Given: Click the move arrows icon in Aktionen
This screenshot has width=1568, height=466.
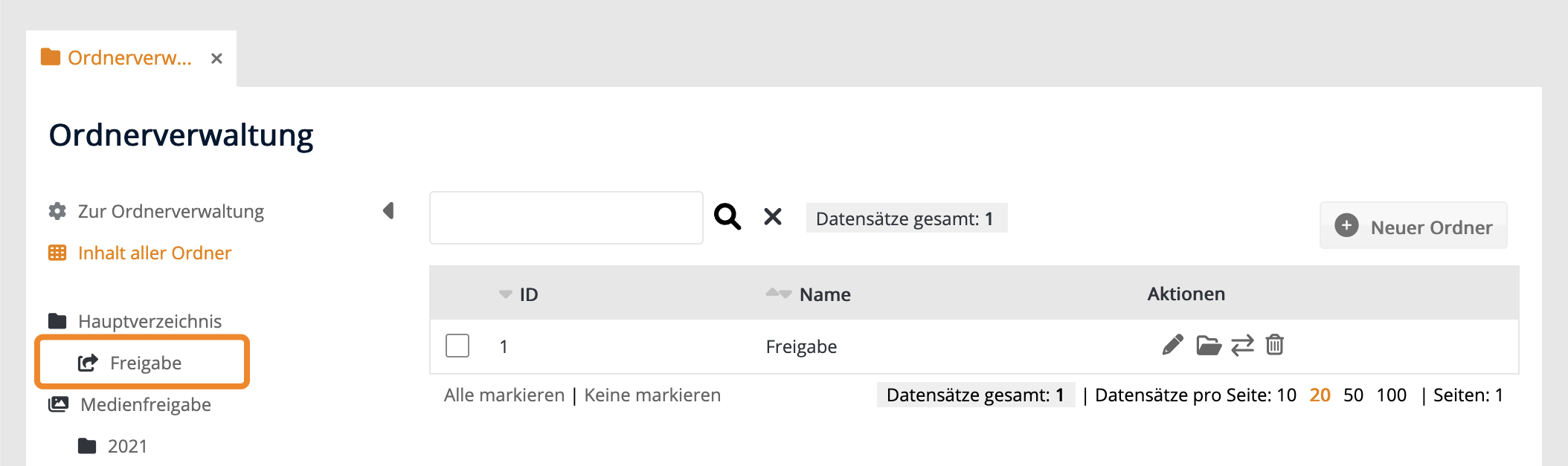Looking at the screenshot, I should [x=1242, y=346].
